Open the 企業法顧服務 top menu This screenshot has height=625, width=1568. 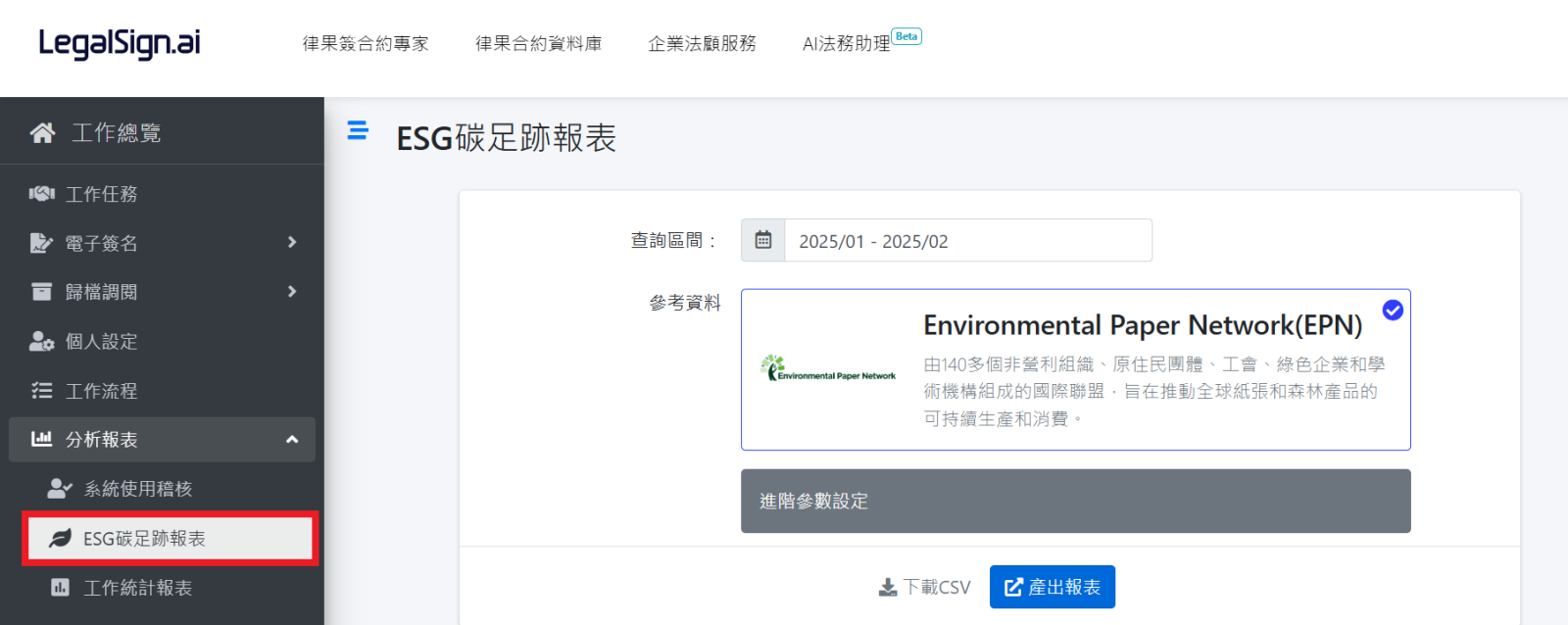click(702, 43)
